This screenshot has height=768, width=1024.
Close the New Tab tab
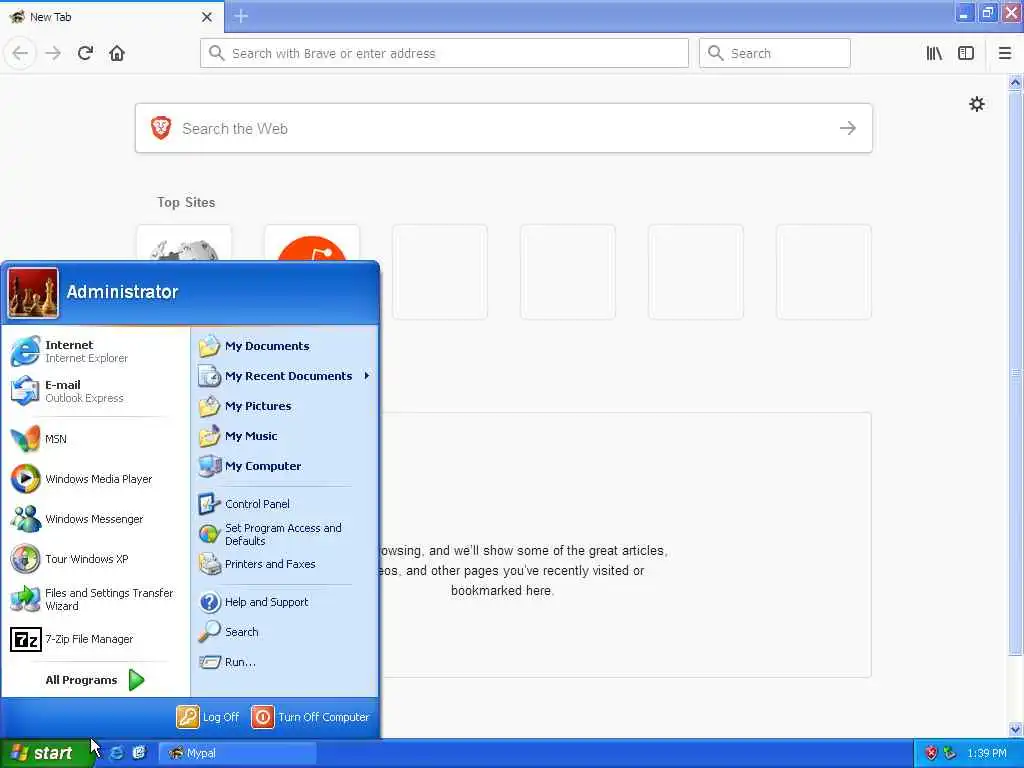[206, 17]
